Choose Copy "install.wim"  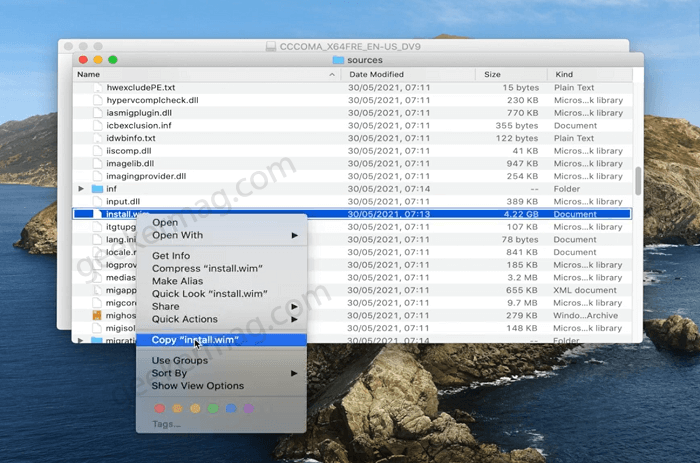click(x=195, y=340)
